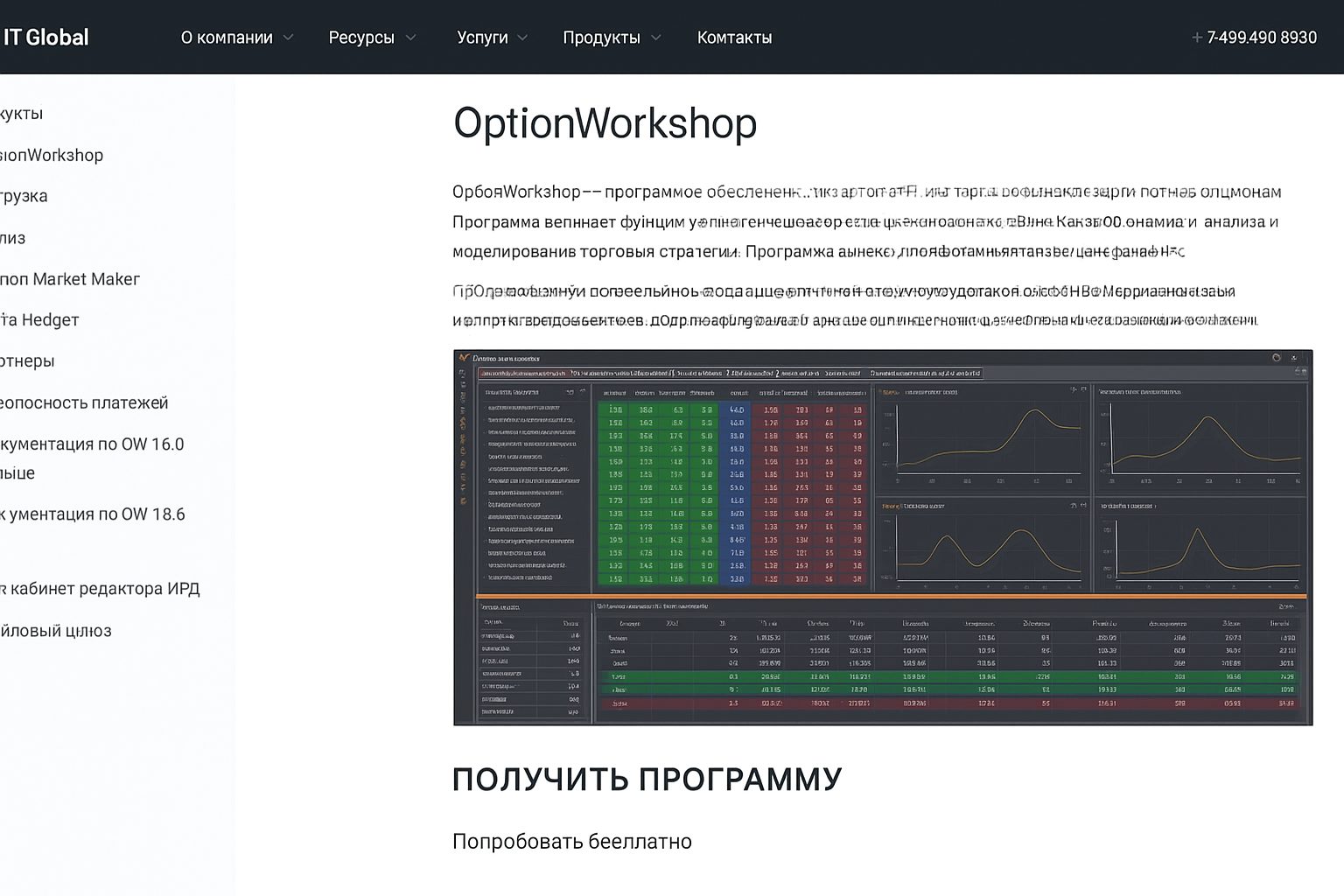
Task: Go to the Комтакты page
Action: pyautogui.click(x=734, y=38)
